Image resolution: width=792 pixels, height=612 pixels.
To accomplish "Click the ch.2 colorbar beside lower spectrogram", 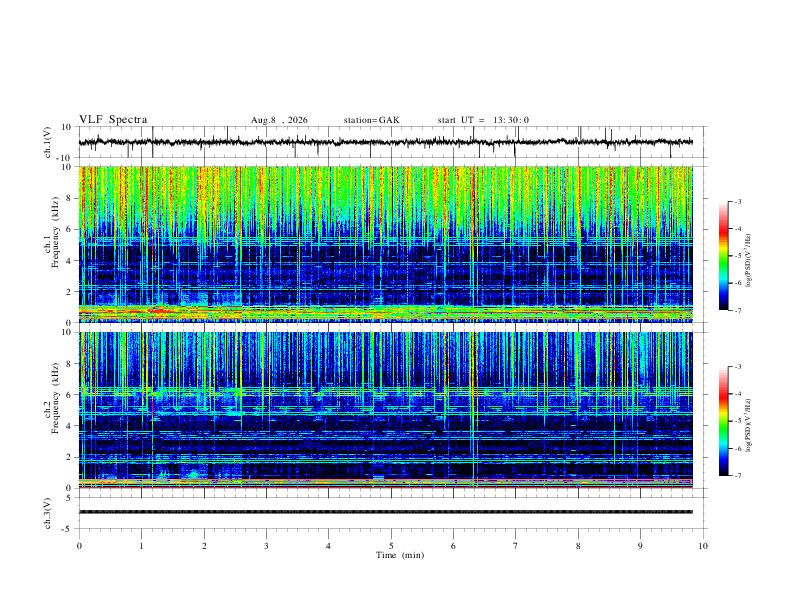I will point(724,421).
